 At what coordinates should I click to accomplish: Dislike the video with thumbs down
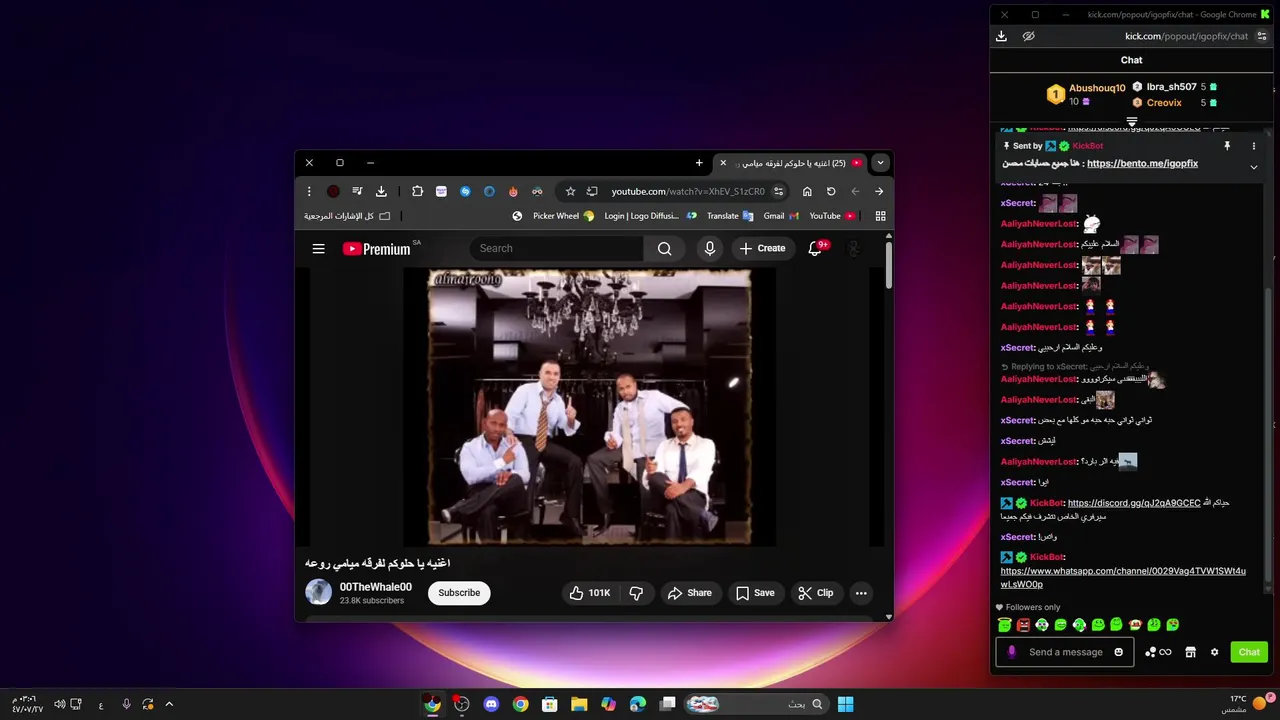[636, 593]
